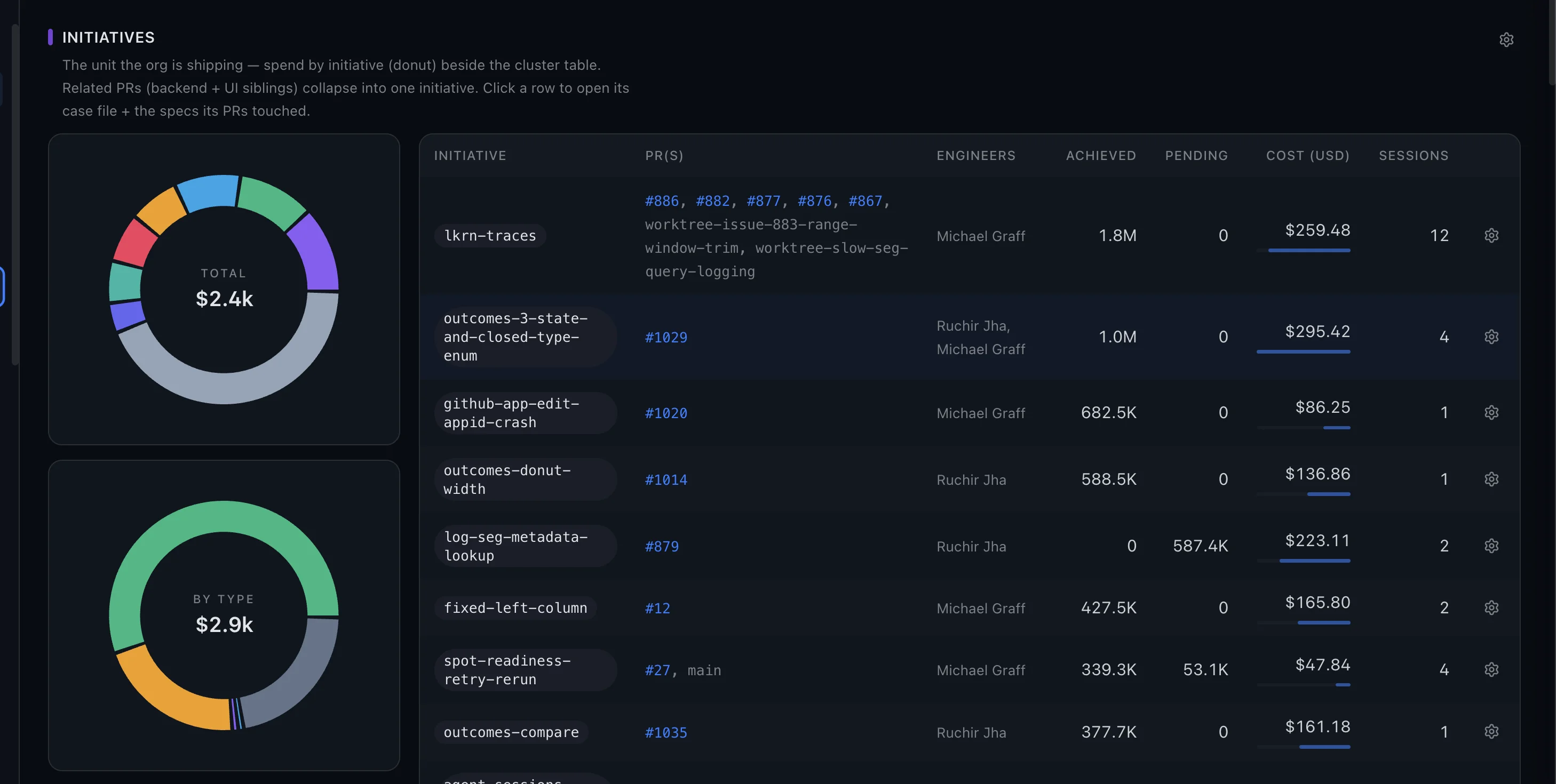Image resolution: width=1556 pixels, height=784 pixels.
Task: Click worktree-issue-883-range-window-trim branch text
Action: [x=751, y=236]
